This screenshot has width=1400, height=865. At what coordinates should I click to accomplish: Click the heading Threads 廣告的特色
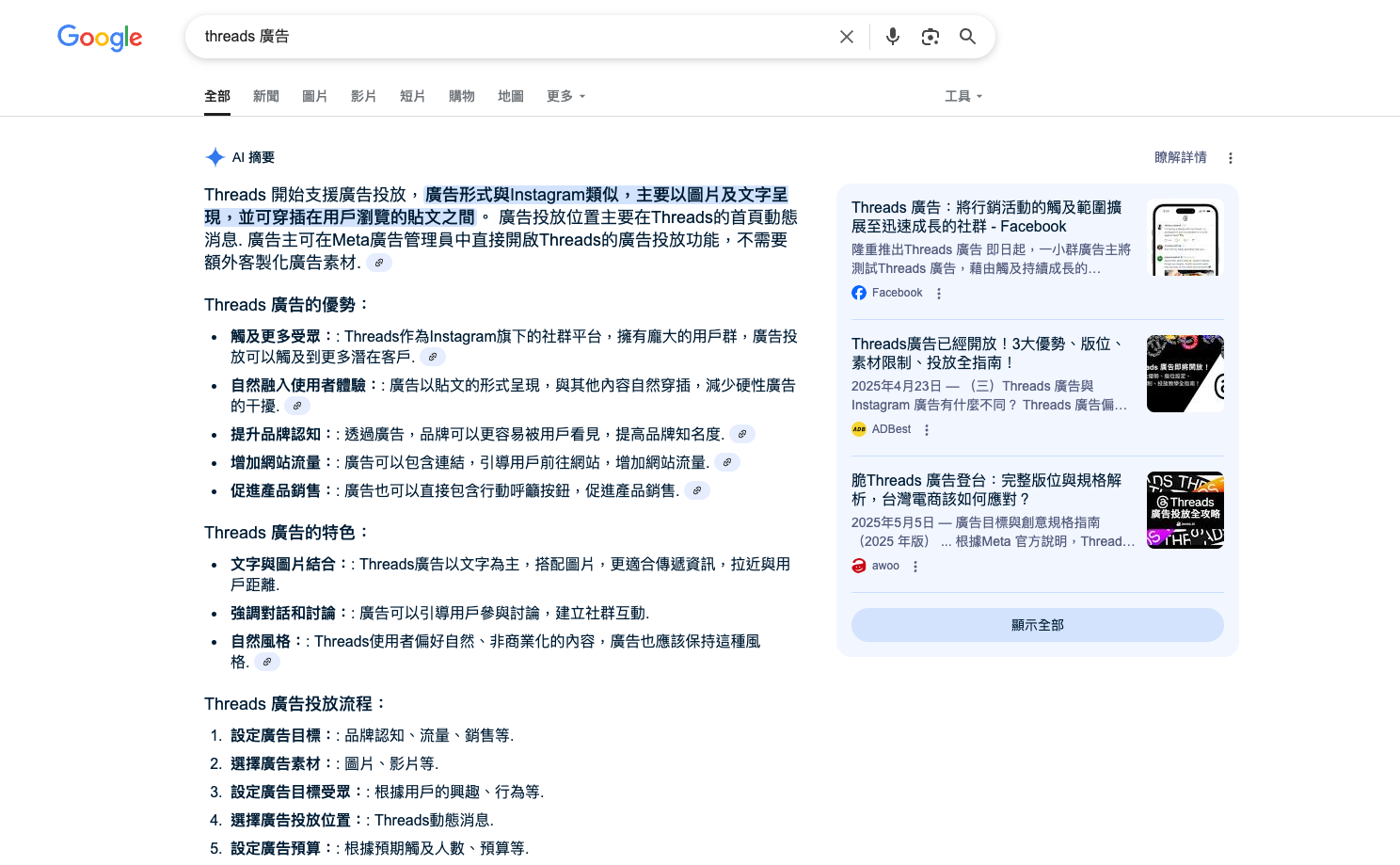287,533
